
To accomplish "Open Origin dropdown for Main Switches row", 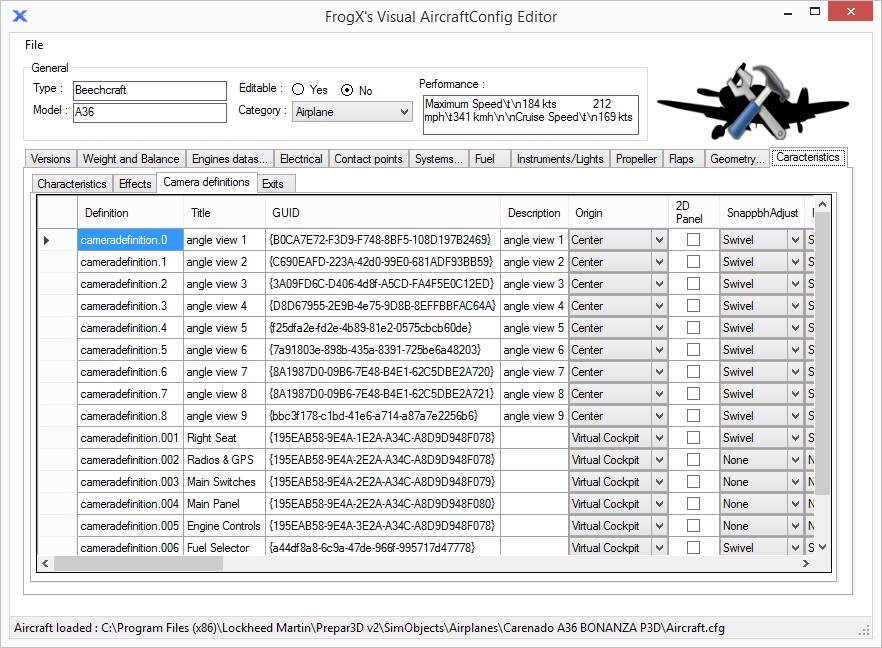I will pos(659,482).
